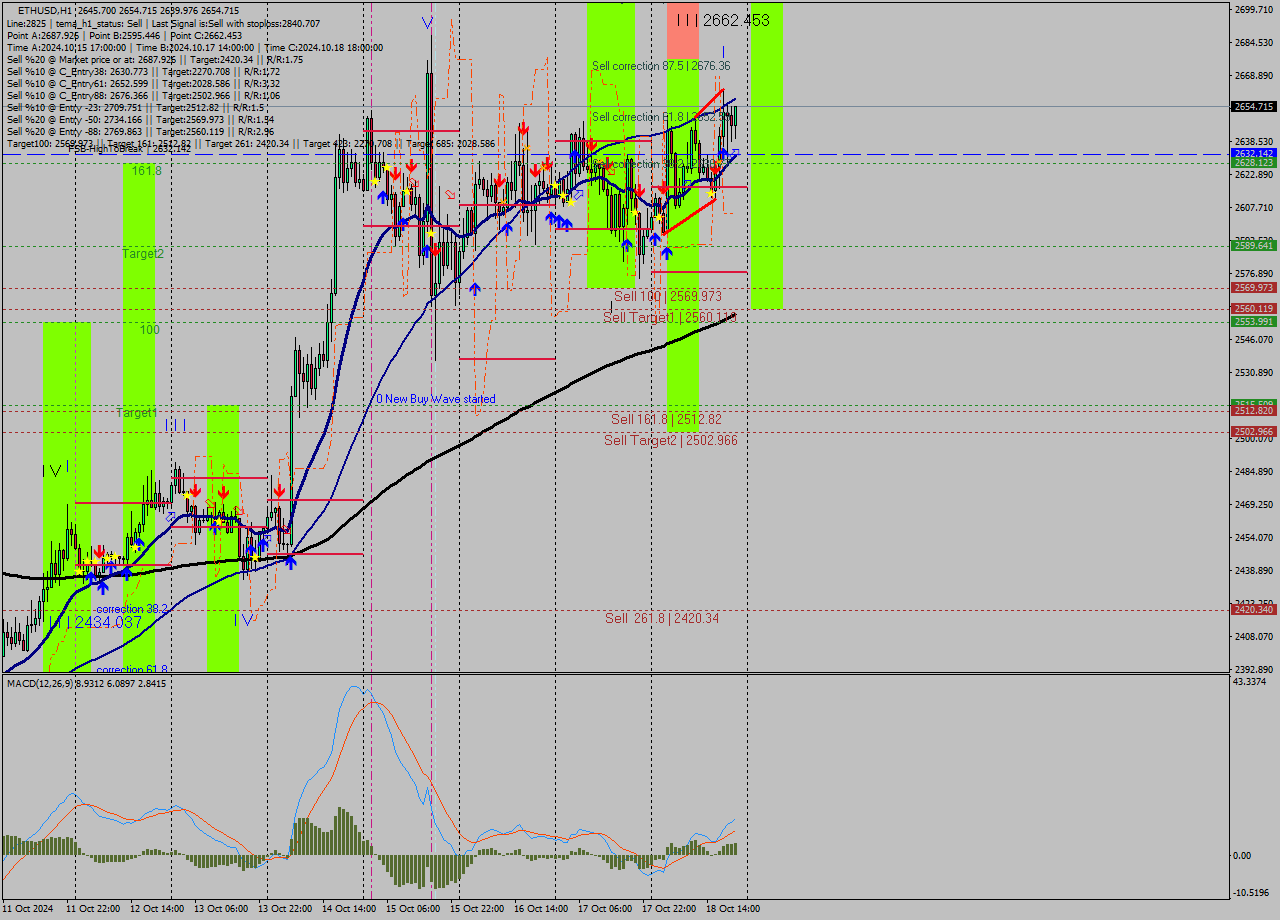Select the 'Sell %10 @ C_Entry38' line
The height and width of the screenshot is (920, 1280).
pos(143,71)
